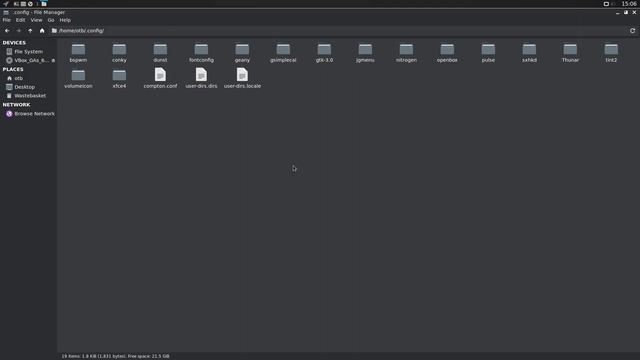Click the location path text field
This screenshot has width=640, height=360.
tap(339, 31)
